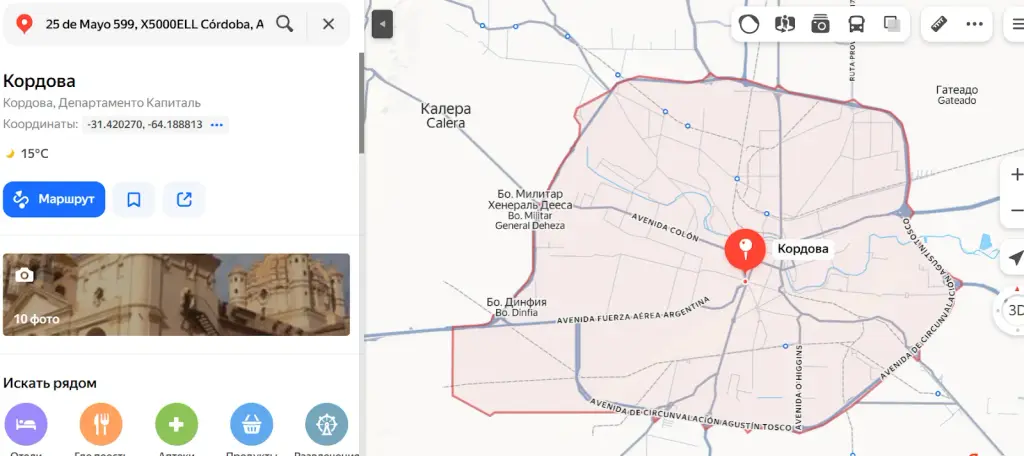Open coordinates options three-dot menu
This screenshot has width=1024, height=456.
(x=217, y=124)
